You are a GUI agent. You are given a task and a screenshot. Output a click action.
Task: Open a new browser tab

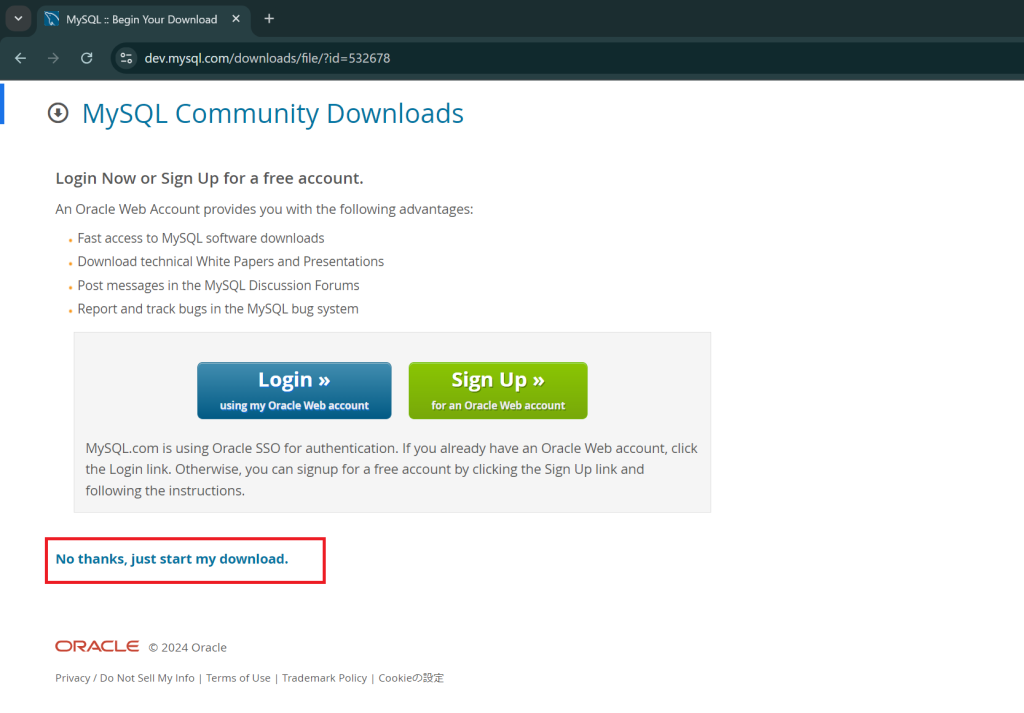click(269, 19)
